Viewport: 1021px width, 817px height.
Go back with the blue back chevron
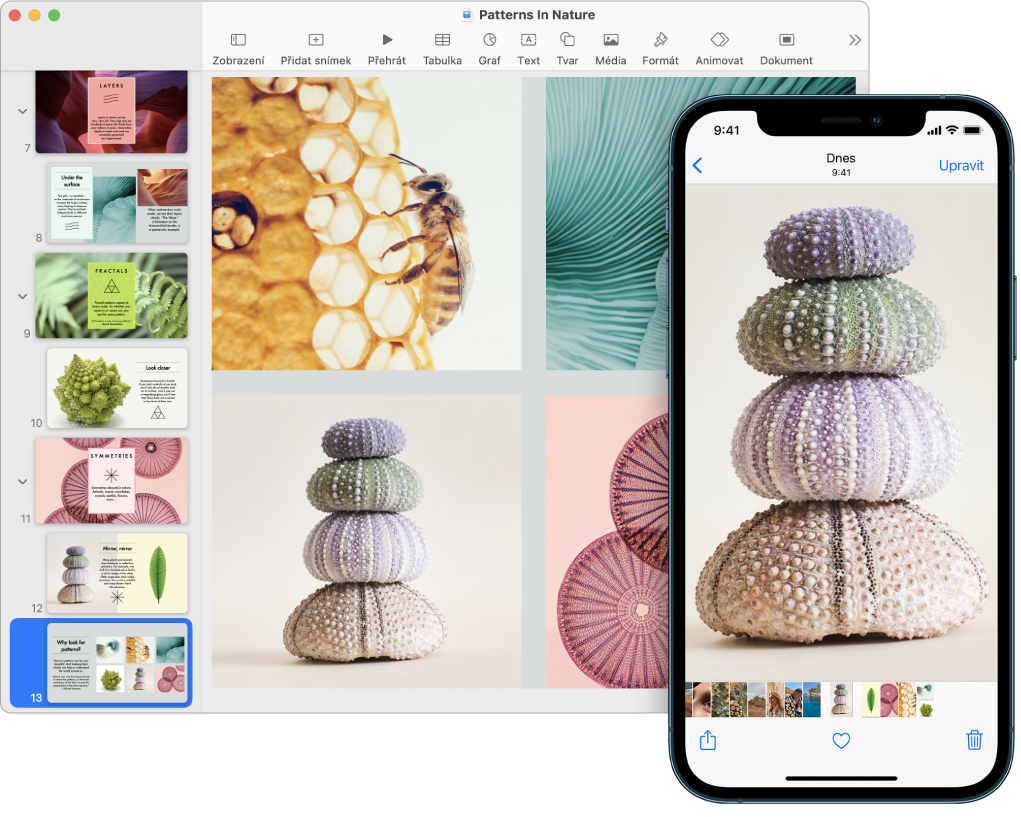click(697, 165)
